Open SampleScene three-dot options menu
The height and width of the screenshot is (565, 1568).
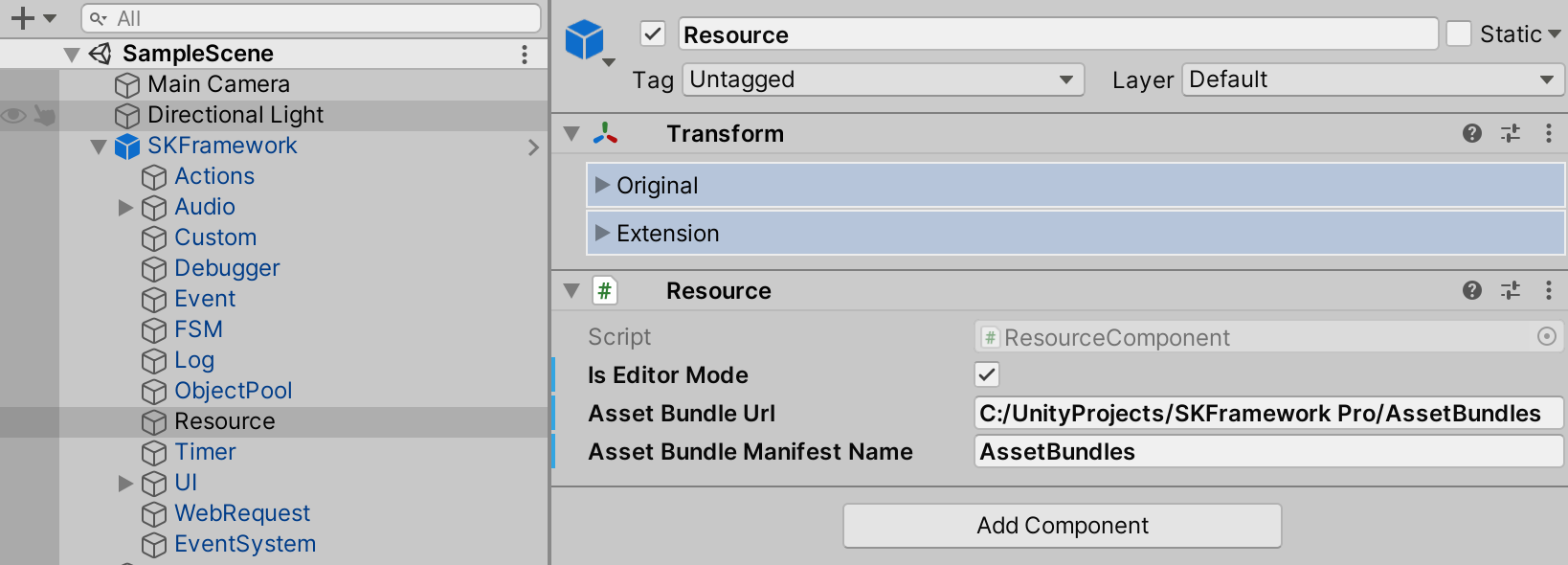(525, 54)
